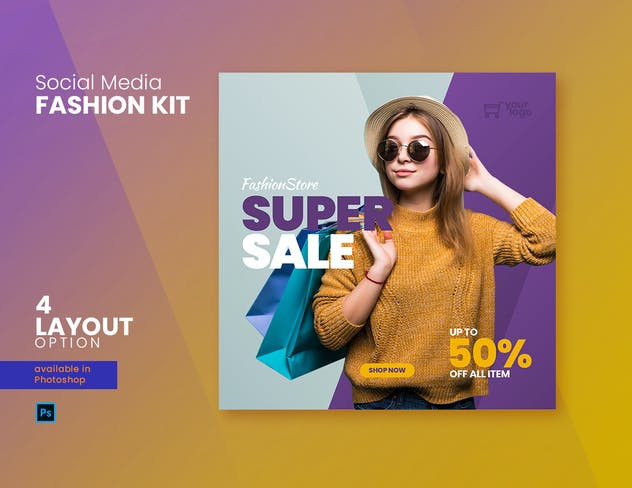632x488 pixels.
Task: Click the 'FASHION KIT' bold title
Action: click(x=112, y=105)
